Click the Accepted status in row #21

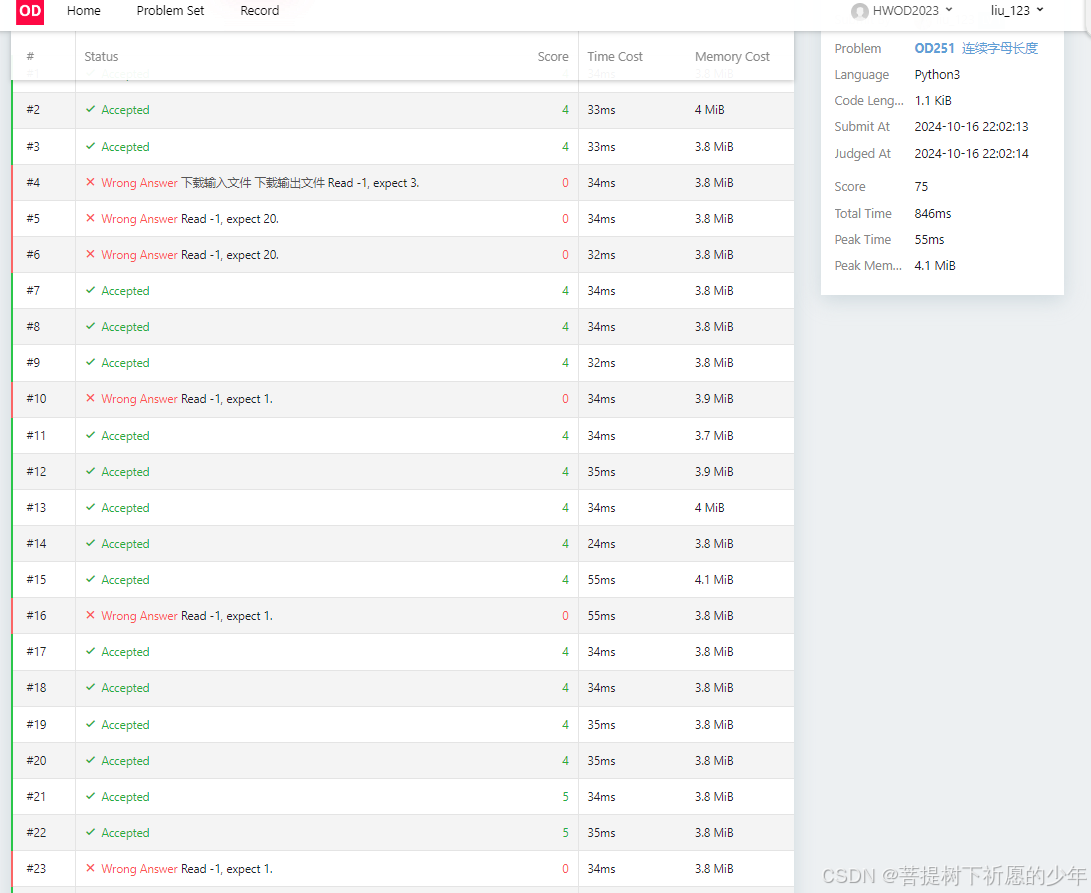125,797
